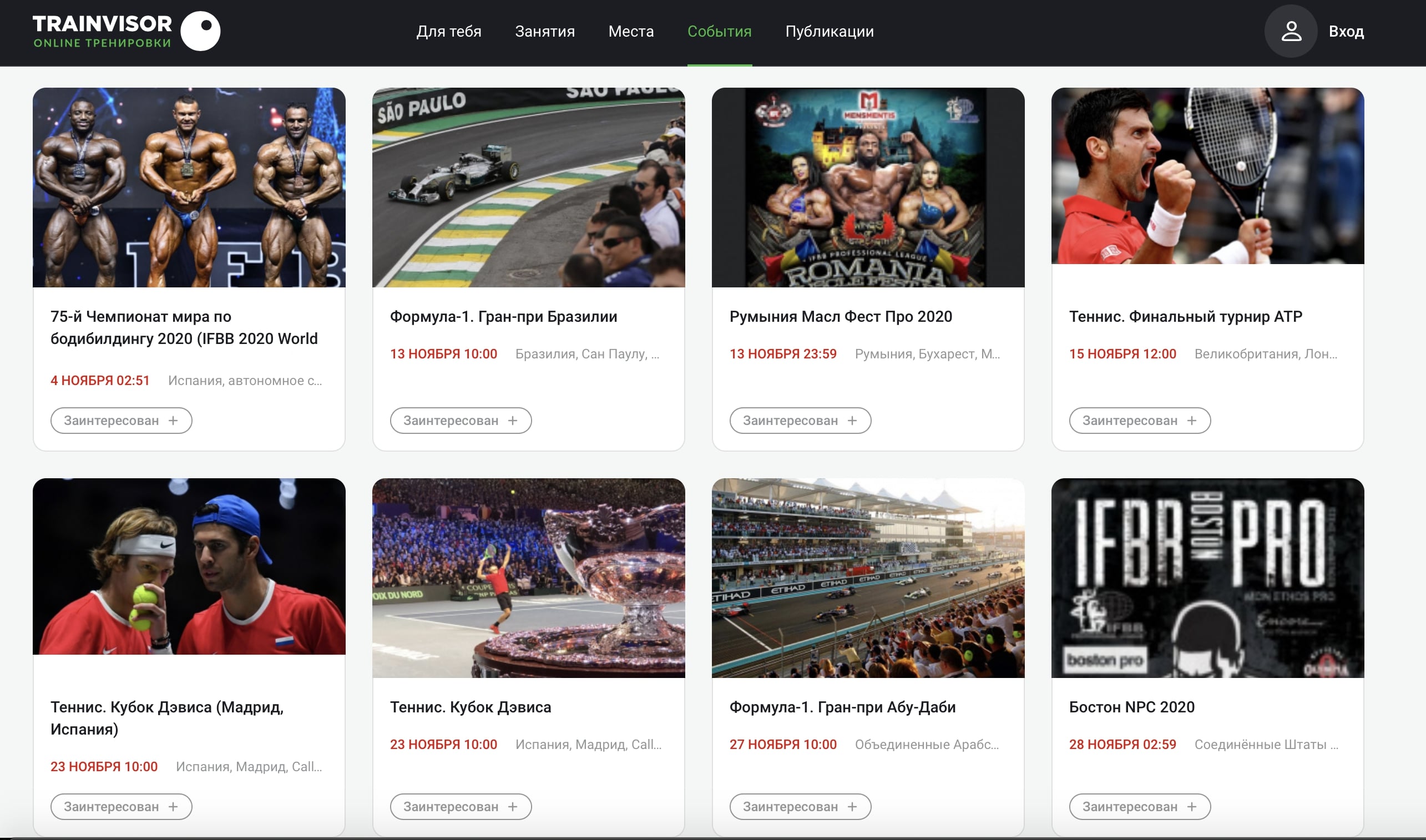Screen dimensions: 1426x840
Task: Open the Romania Muscle Fest poster image
Action: click(x=867, y=188)
